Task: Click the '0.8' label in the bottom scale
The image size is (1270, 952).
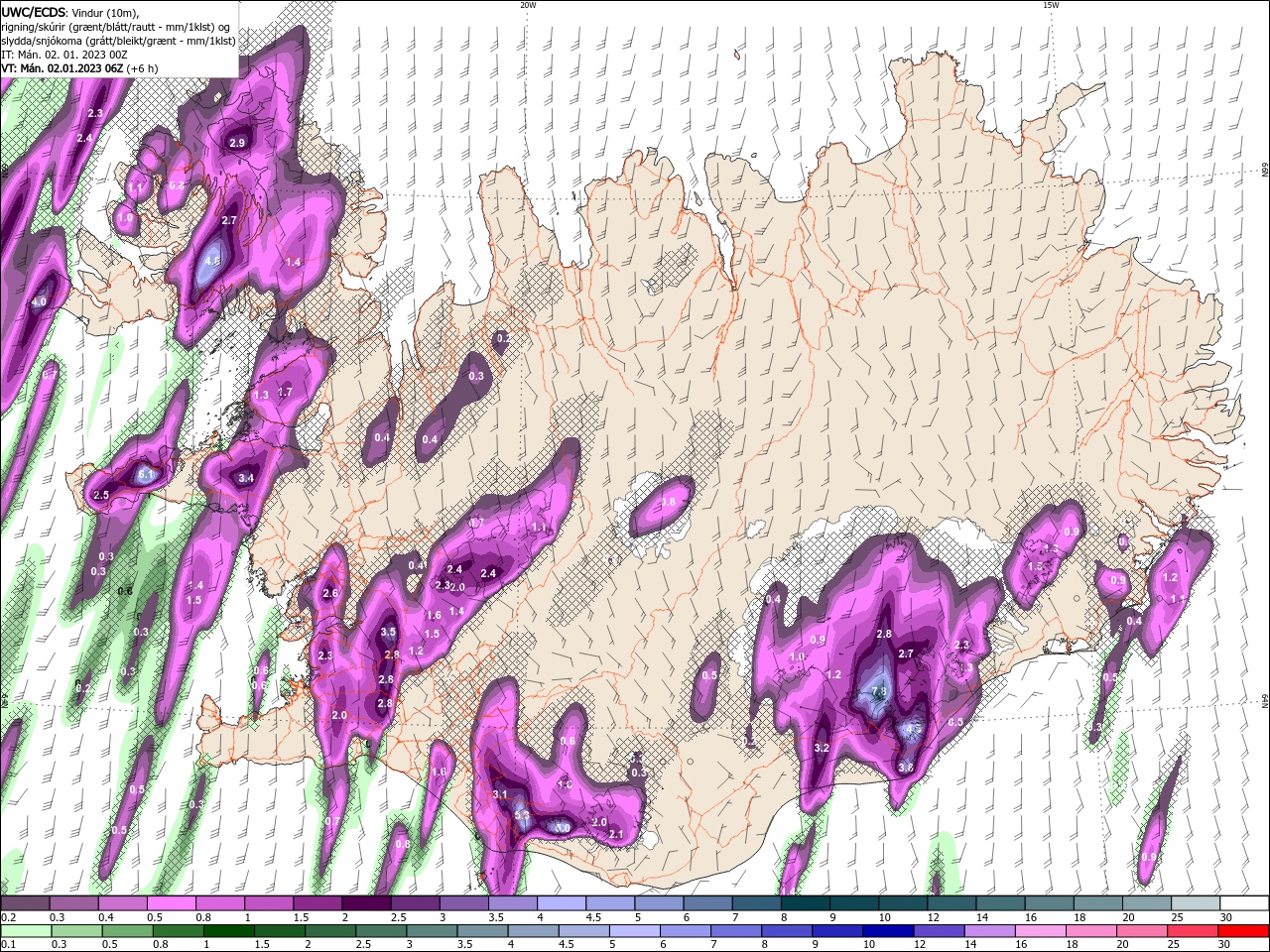Action: [x=161, y=945]
